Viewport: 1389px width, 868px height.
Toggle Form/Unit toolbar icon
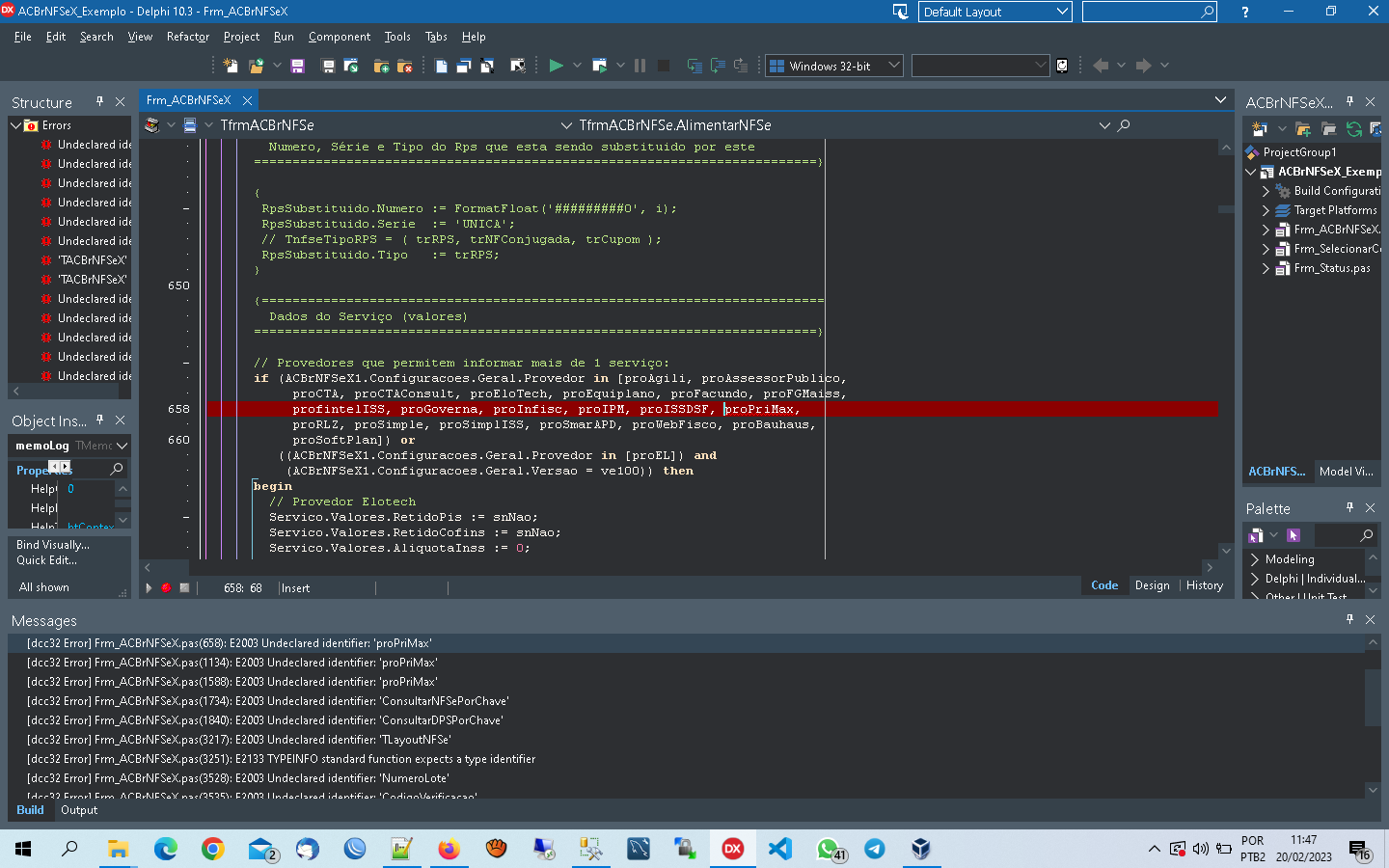[x=487, y=66]
